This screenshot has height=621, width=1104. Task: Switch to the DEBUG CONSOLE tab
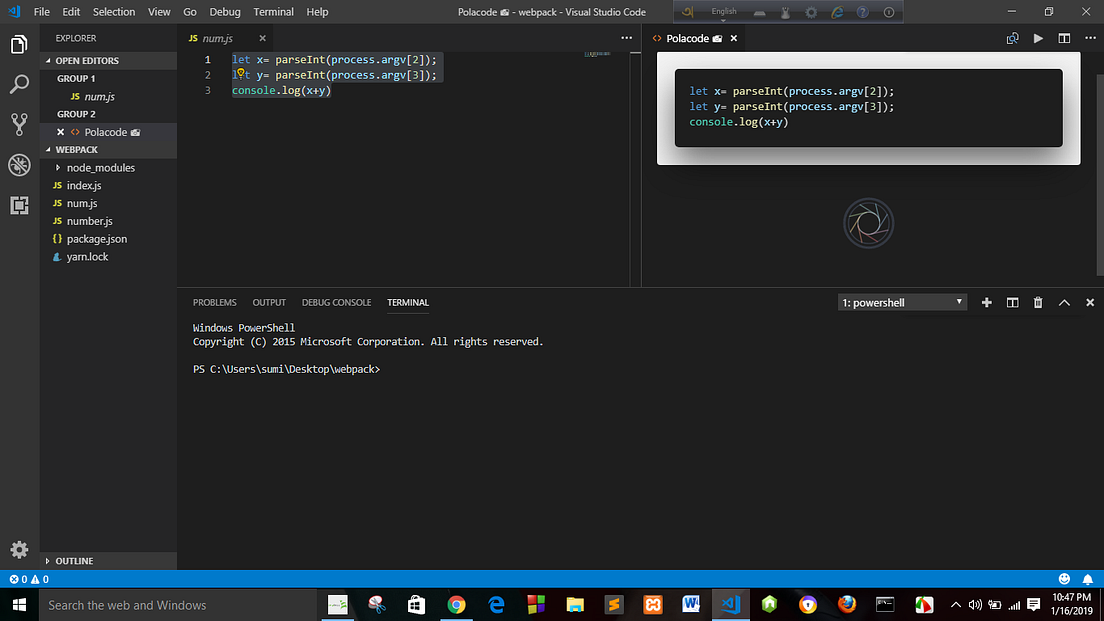click(336, 302)
